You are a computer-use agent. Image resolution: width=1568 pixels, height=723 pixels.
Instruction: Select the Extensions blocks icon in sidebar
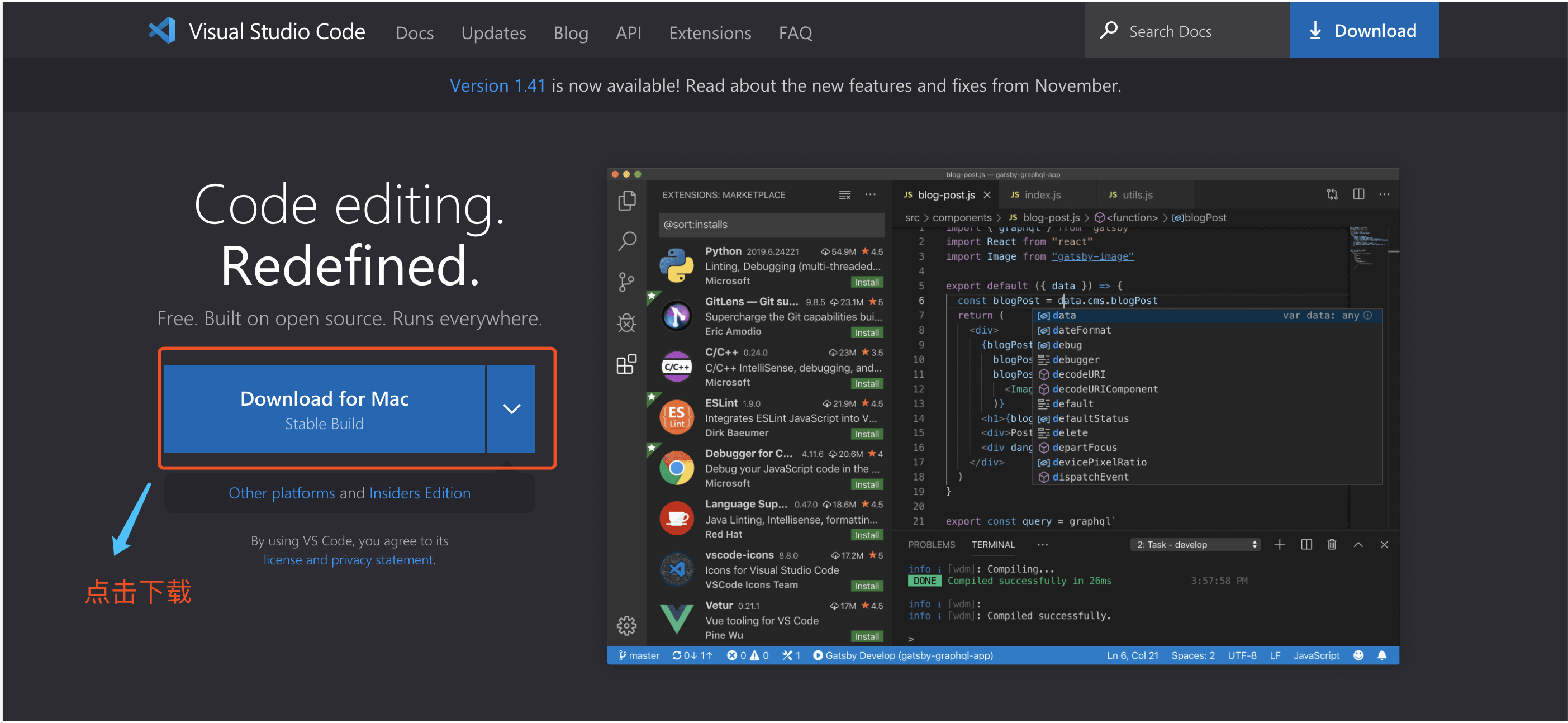point(626,364)
